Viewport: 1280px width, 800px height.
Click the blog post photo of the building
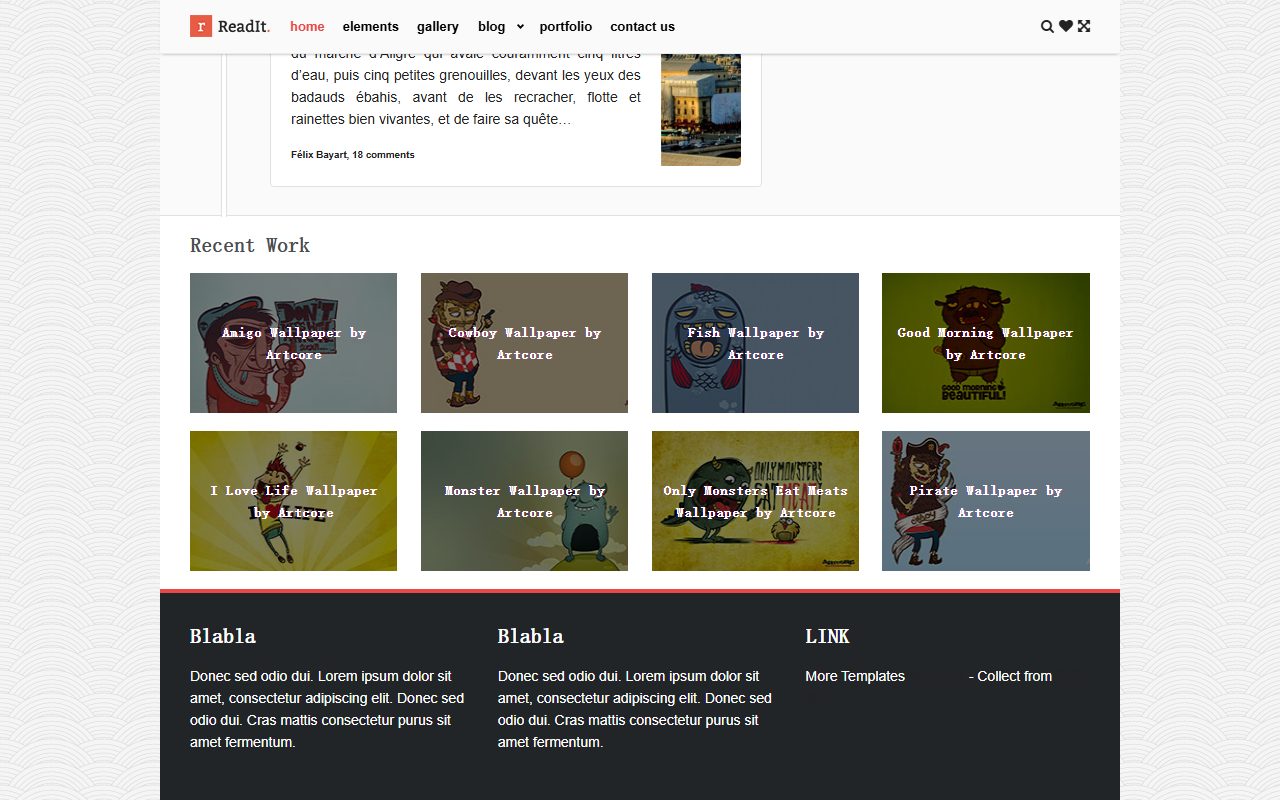pyautogui.click(x=701, y=109)
